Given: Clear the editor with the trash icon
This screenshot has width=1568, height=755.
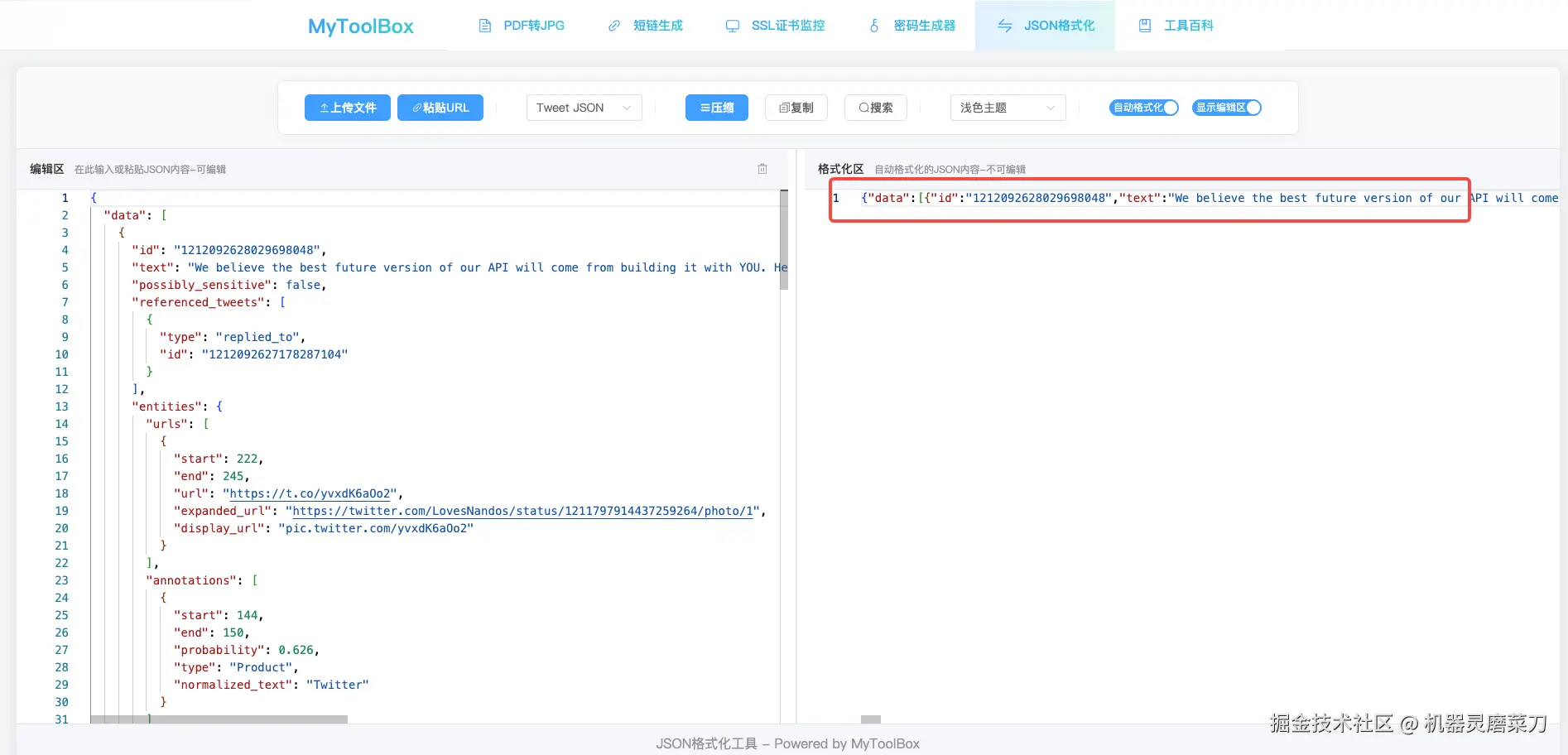Looking at the screenshot, I should 762,169.
